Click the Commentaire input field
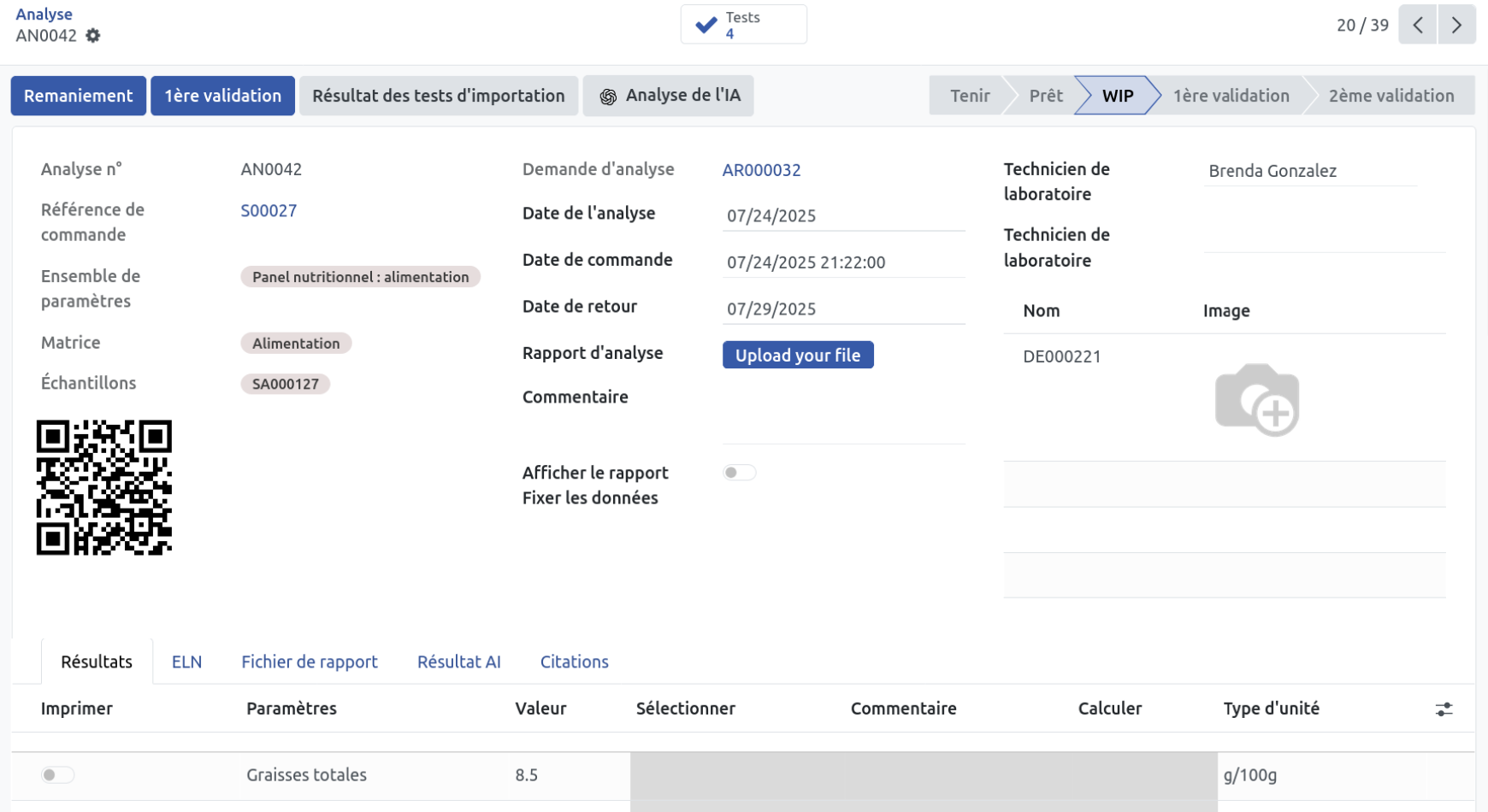The width and height of the screenshot is (1488, 812). 843,419
